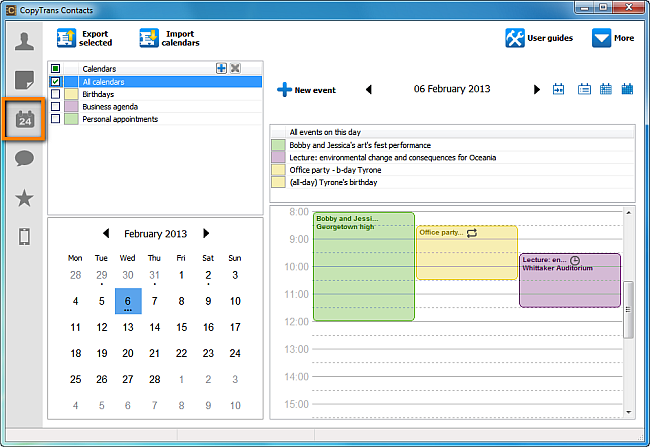
Task: Switch to week view icon
Action: 606,89
